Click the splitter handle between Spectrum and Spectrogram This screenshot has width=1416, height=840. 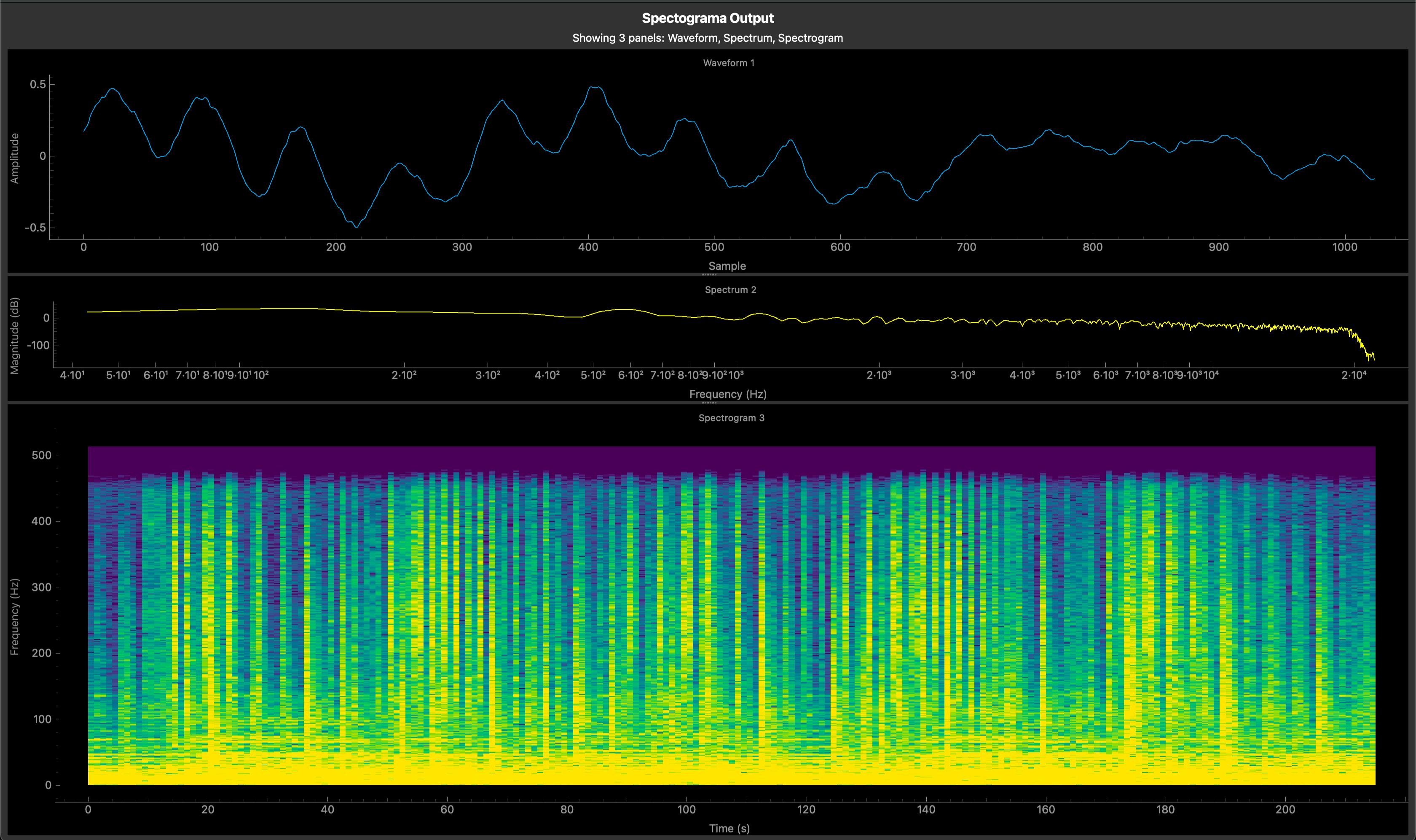(708, 403)
